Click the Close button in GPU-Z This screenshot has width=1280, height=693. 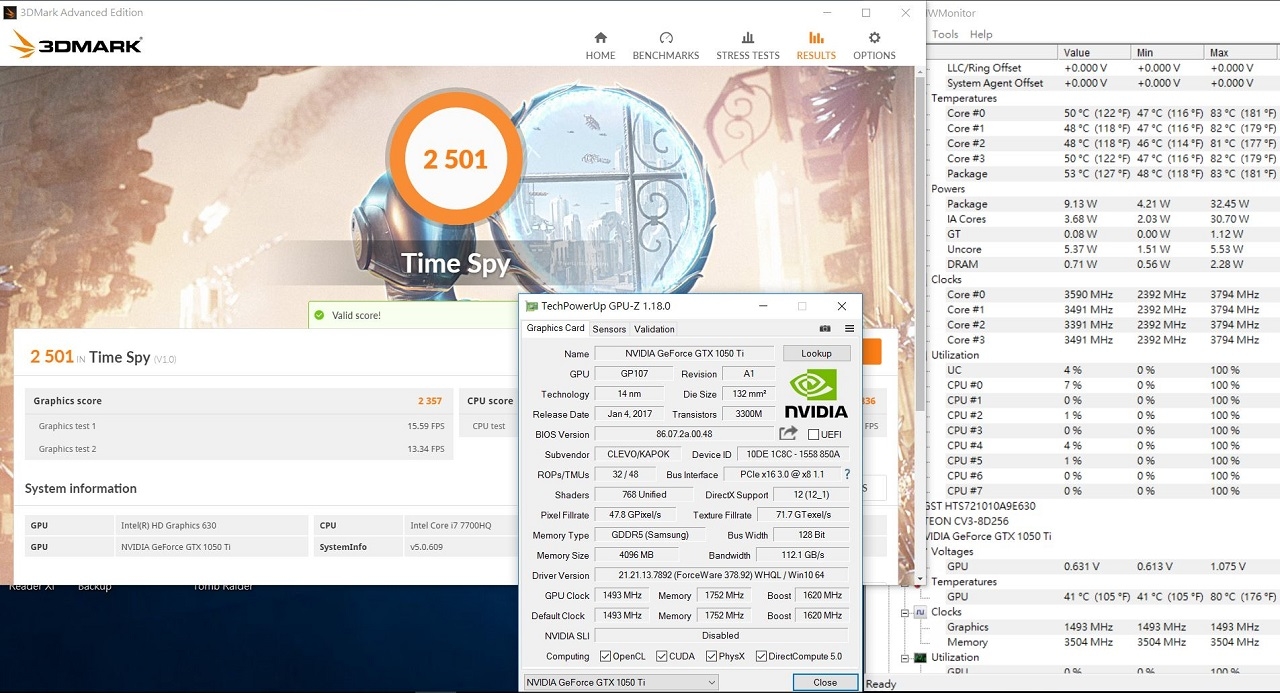pos(825,682)
